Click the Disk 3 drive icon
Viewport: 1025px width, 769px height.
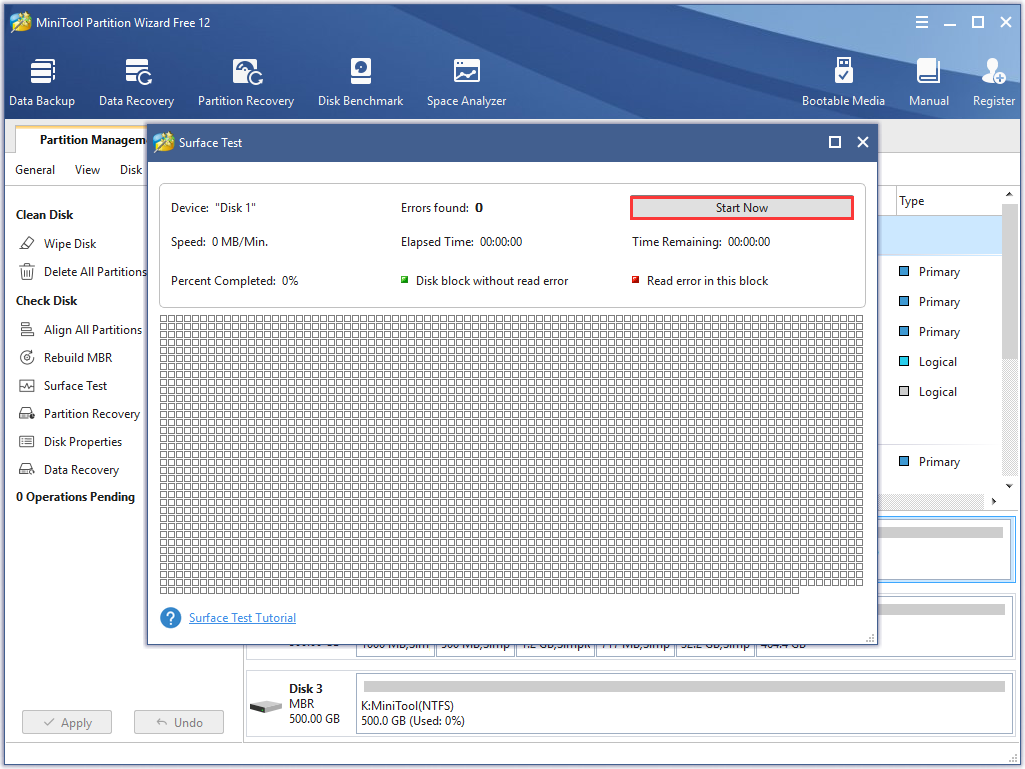tap(265, 706)
